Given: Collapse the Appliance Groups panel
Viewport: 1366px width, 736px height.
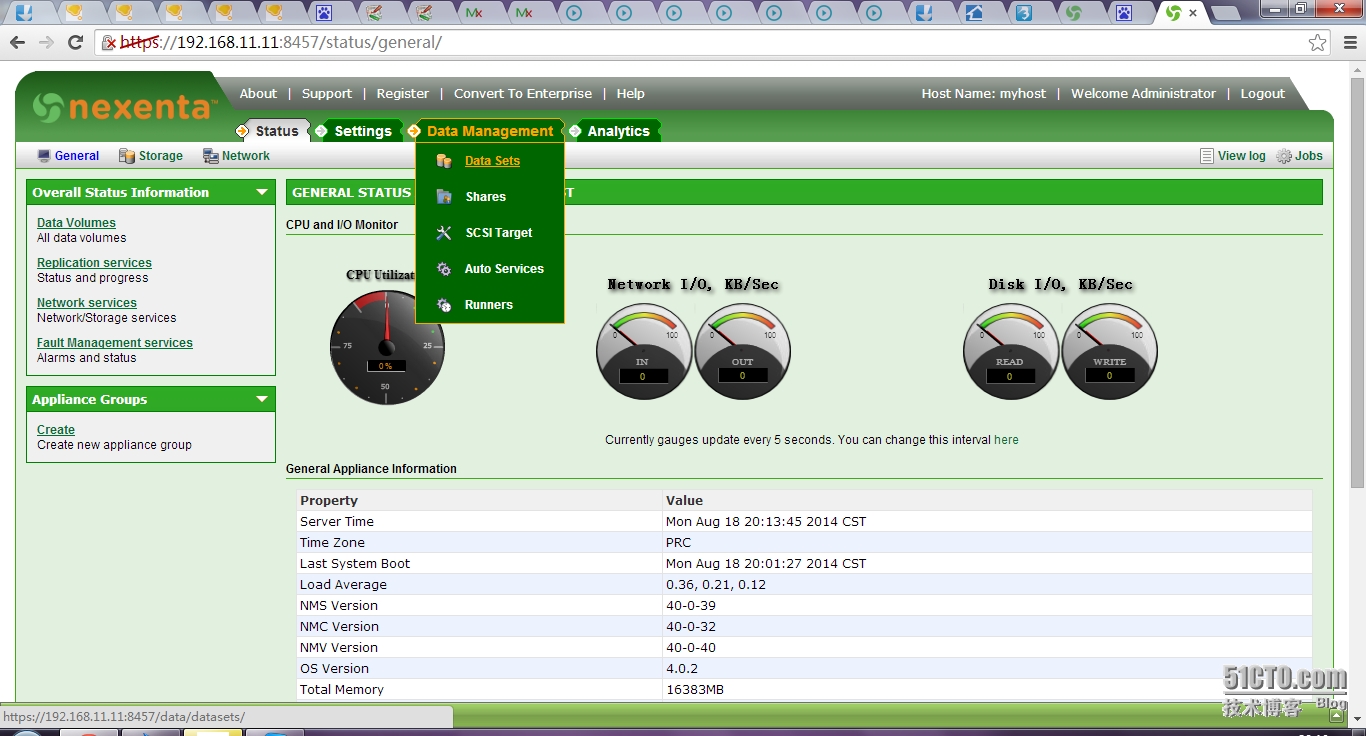Looking at the screenshot, I should 262,399.
